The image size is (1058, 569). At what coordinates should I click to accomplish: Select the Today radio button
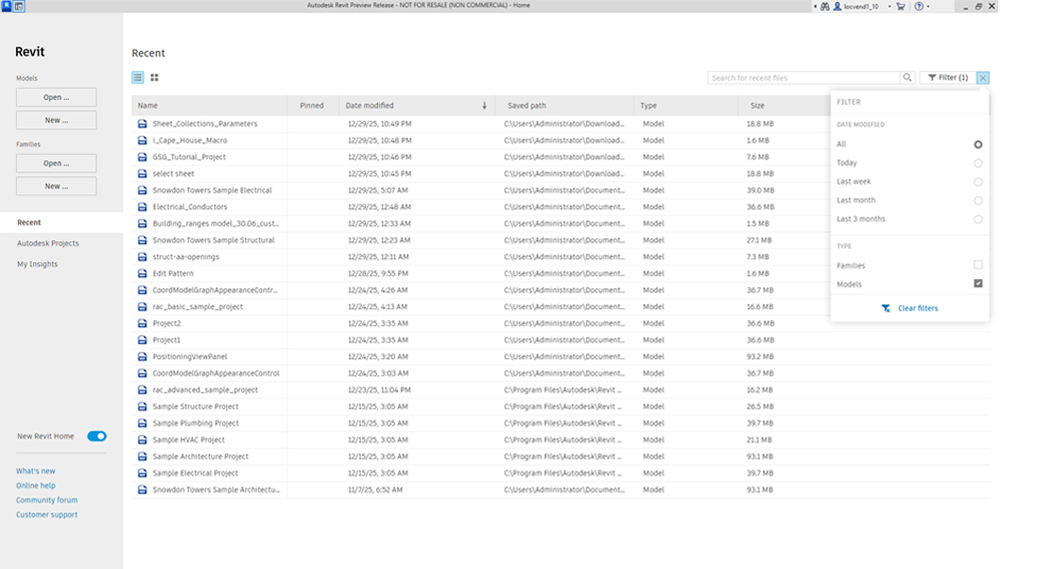point(978,163)
